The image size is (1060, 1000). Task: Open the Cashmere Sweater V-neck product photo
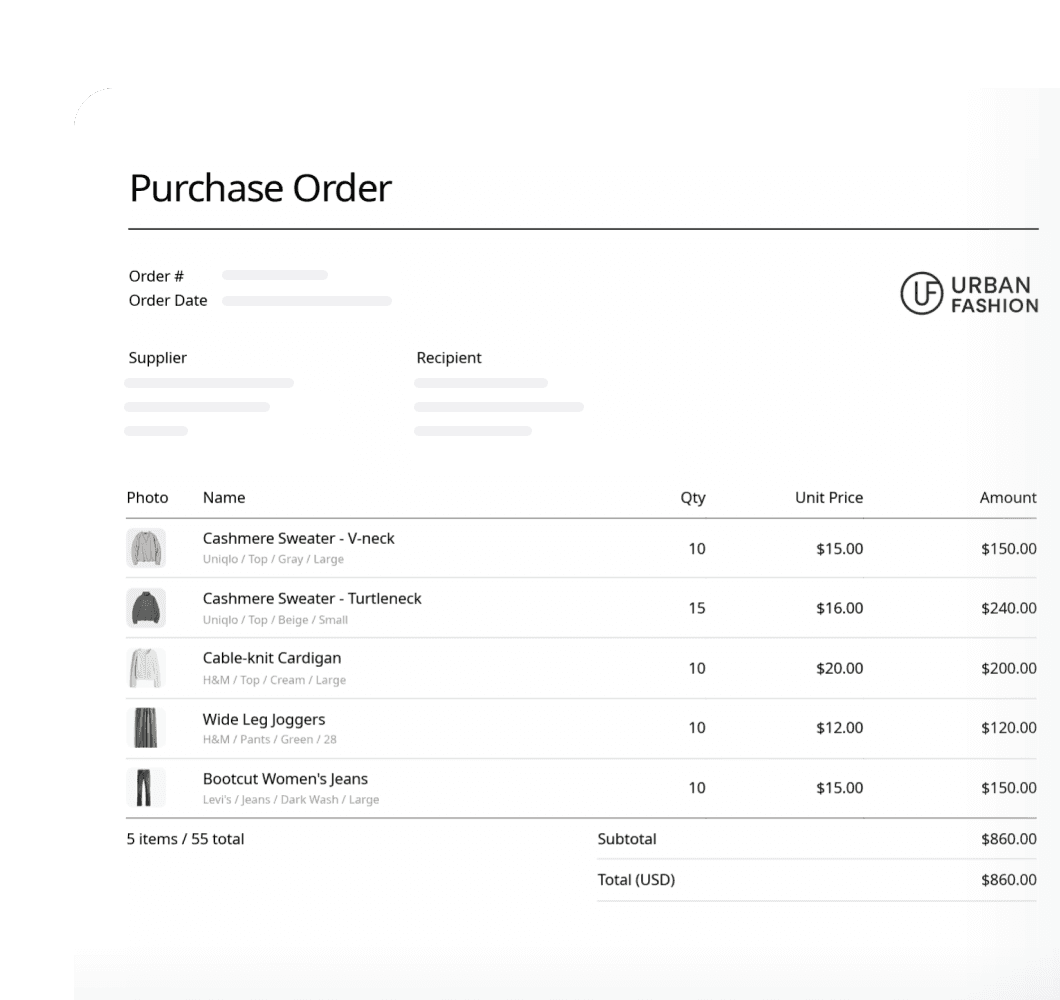pyautogui.click(x=146, y=548)
